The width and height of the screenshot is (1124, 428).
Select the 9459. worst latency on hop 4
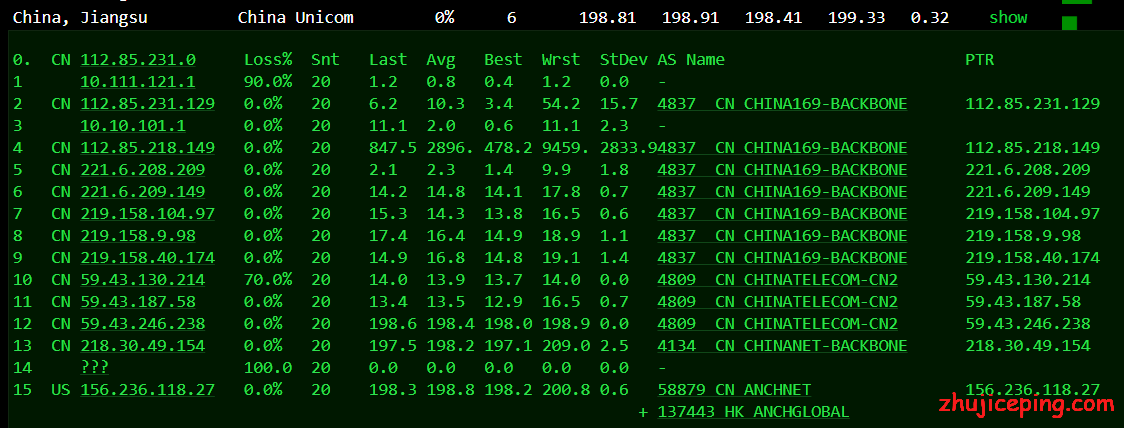(x=566, y=148)
